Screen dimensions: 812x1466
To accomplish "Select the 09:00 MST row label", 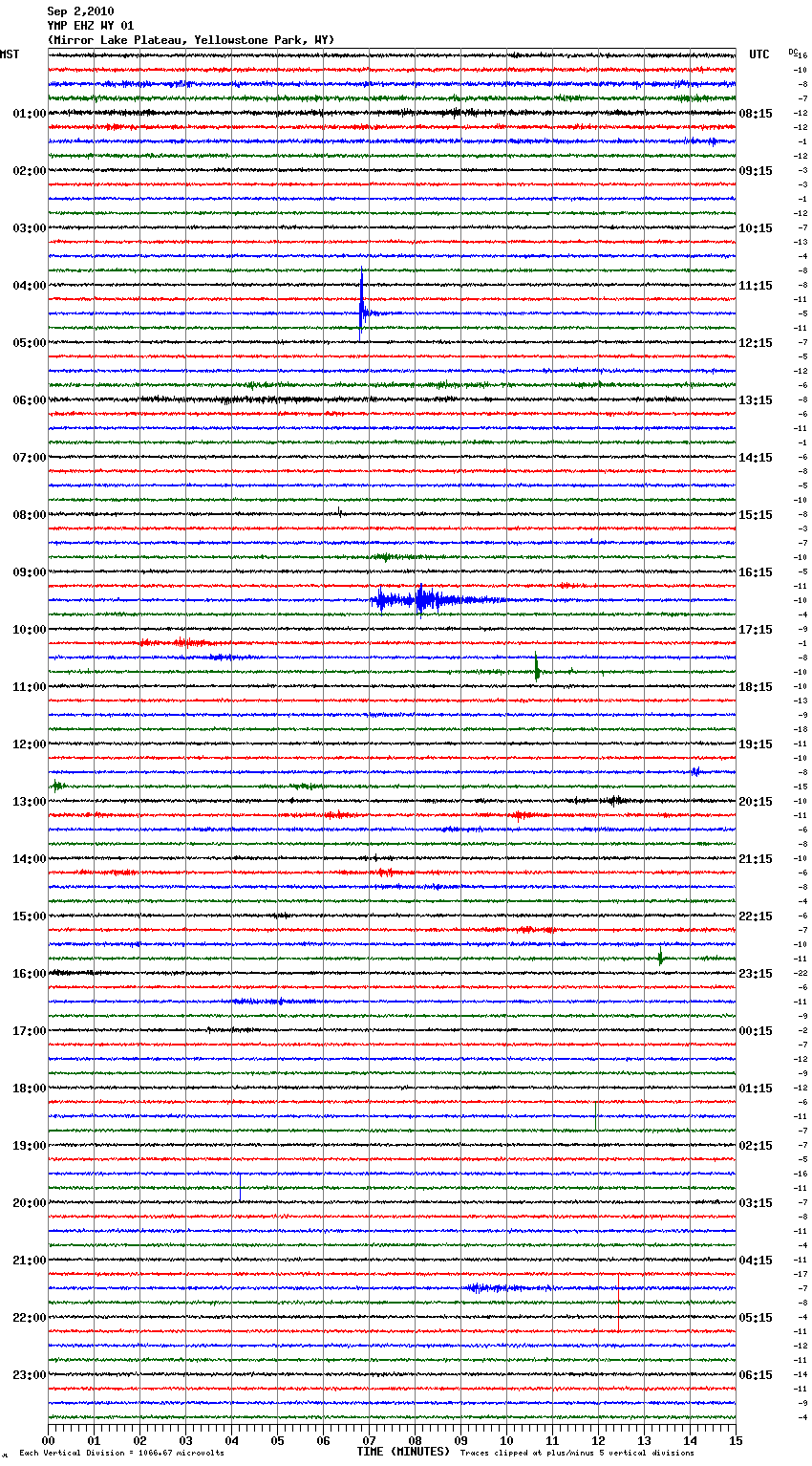I will click(x=30, y=572).
